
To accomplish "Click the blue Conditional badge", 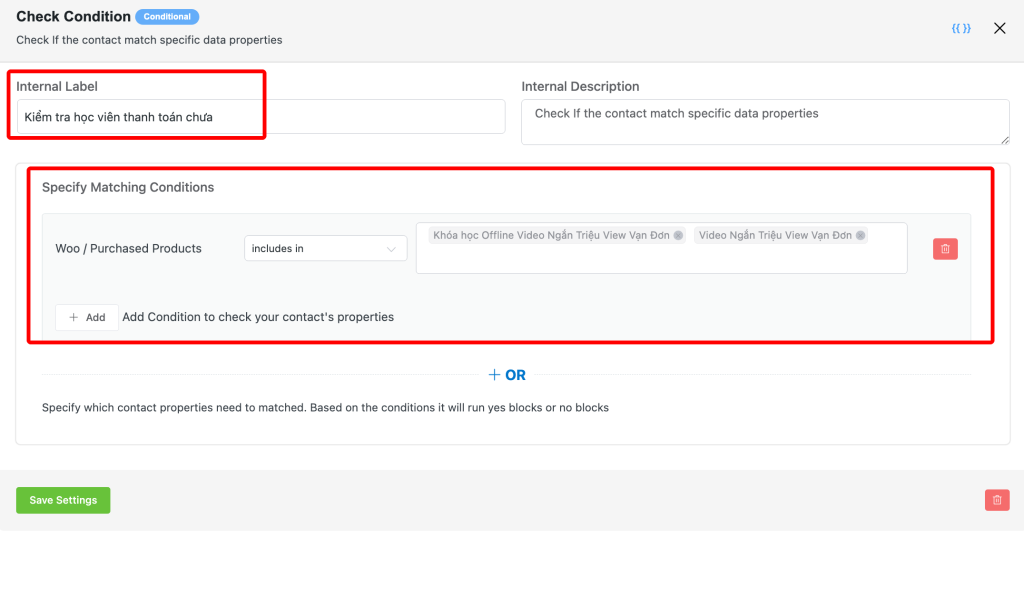I will (167, 17).
